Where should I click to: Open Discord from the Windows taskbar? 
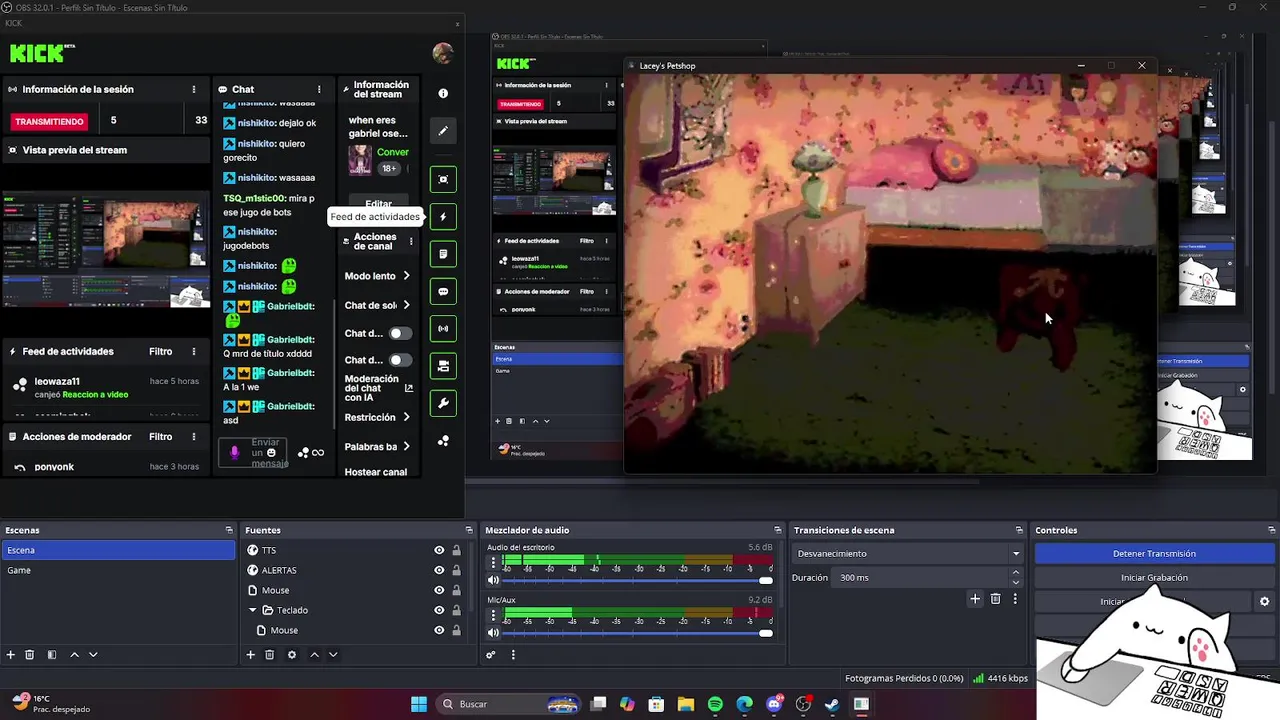(x=773, y=704)
